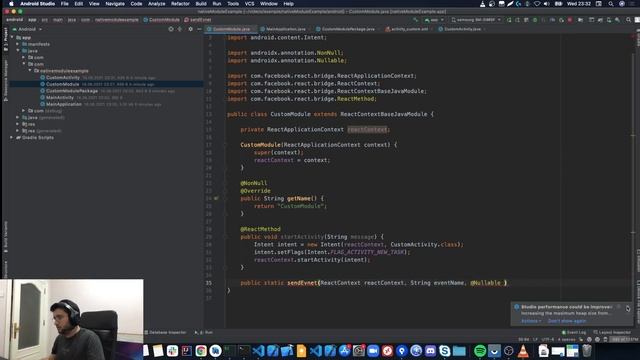Open Project panel settings gear icon
This screenshot has width=640, height=360.
190,29
